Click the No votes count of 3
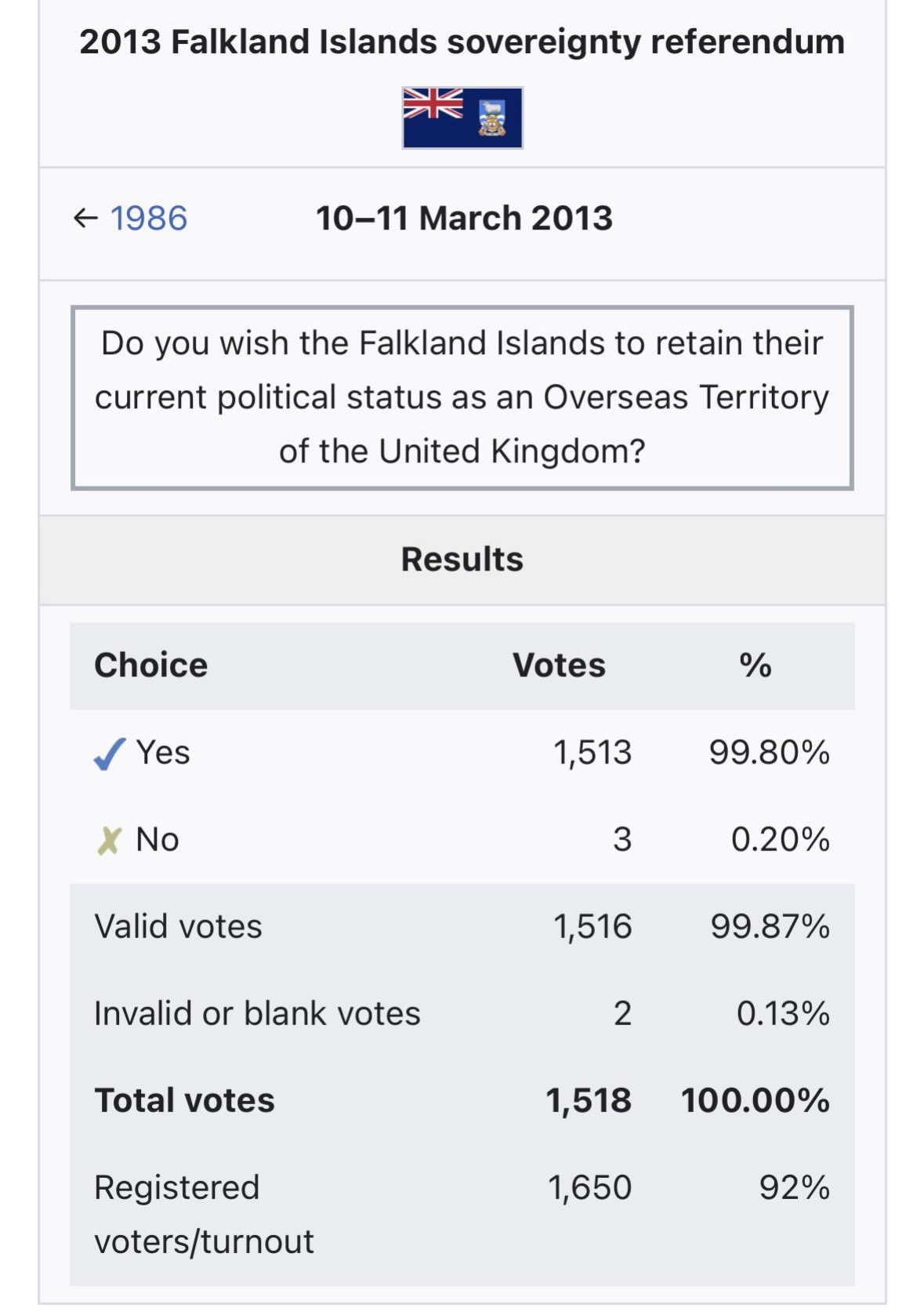Image resolution: width=924 pixels, height=1315 pixels. point(622,840)
